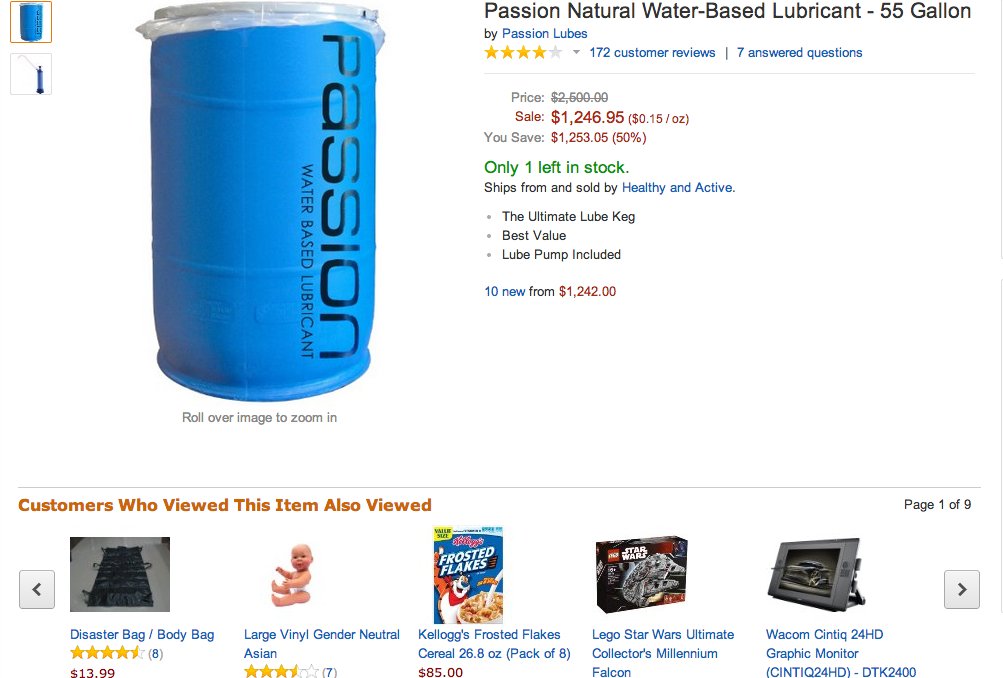The height and width of the screenshot is (678, 1003).
Task: Open the Wacom Cintiq monitor image
Action: [817, 574]
